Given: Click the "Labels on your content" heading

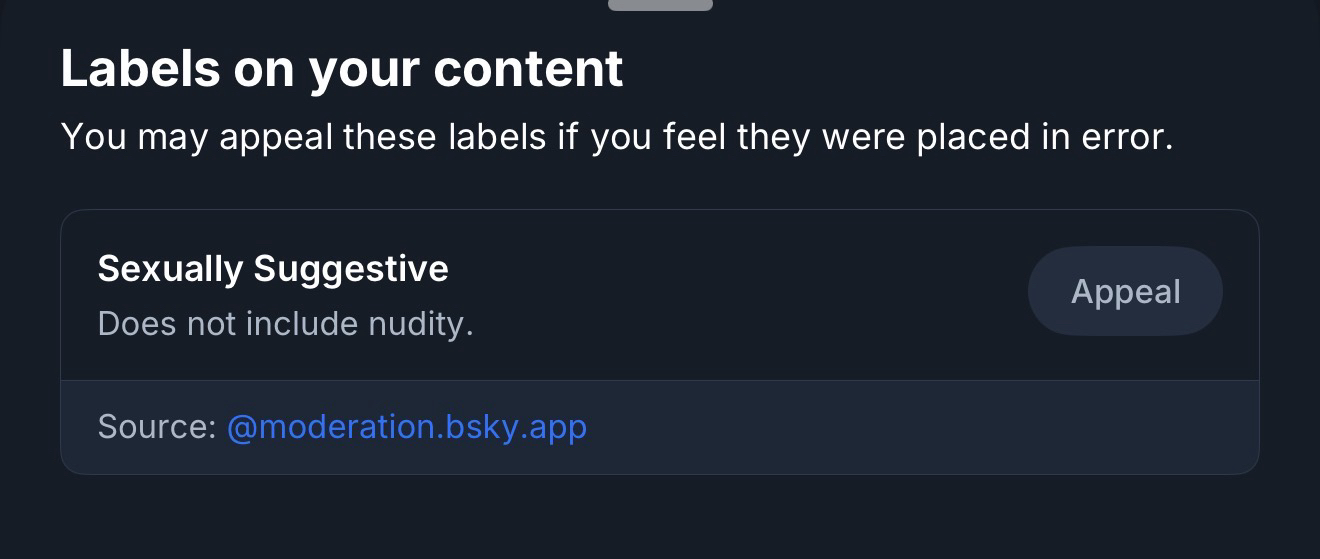Looking at the screenshot, I should 342,69.
